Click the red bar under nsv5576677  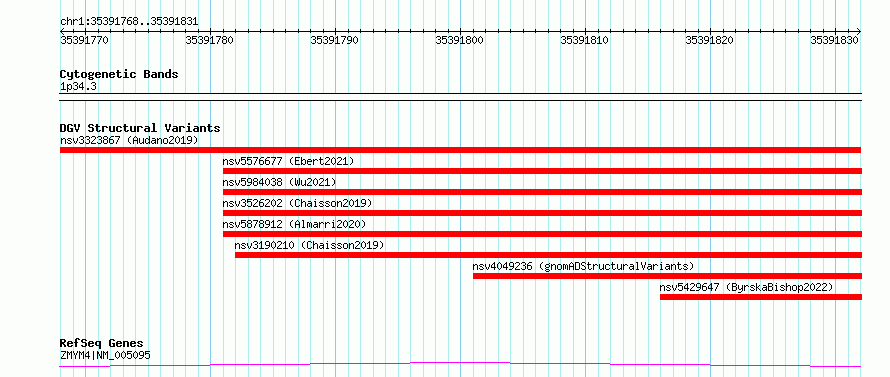pyautogui.click(x=542, y=171)
